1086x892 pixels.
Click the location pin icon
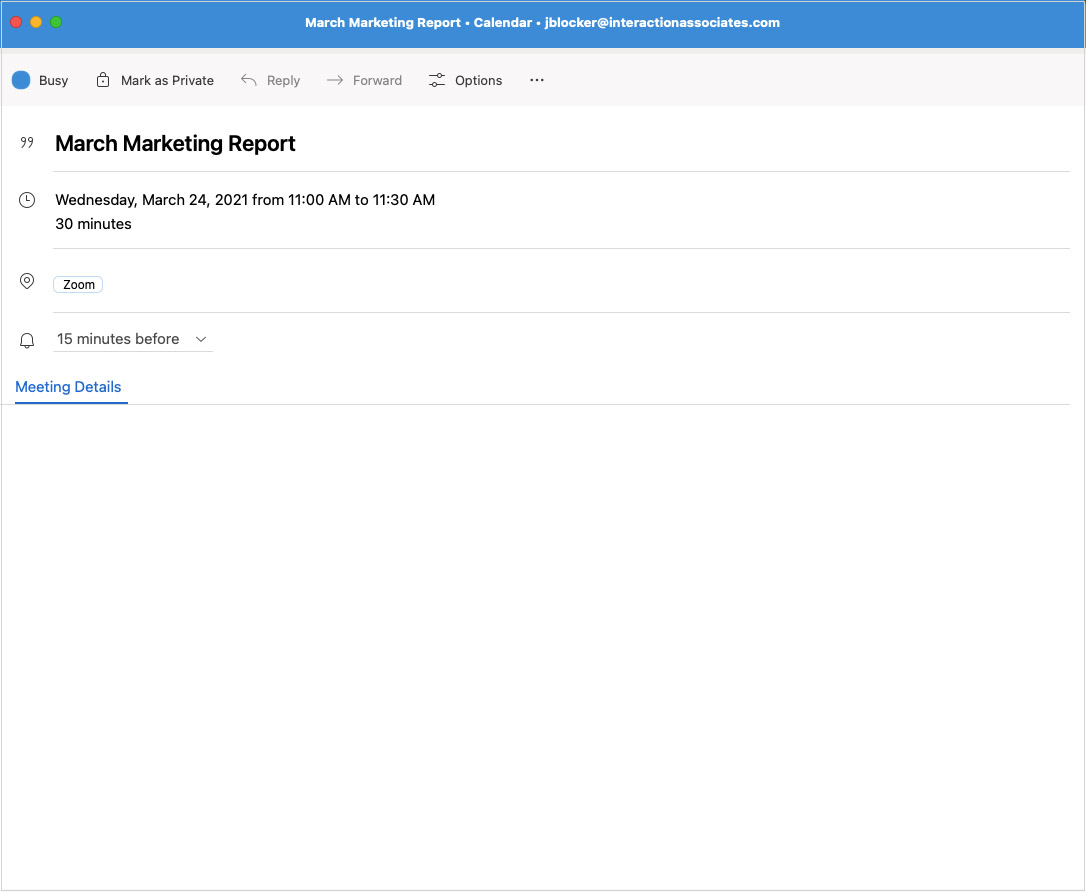tap(27, 282)
